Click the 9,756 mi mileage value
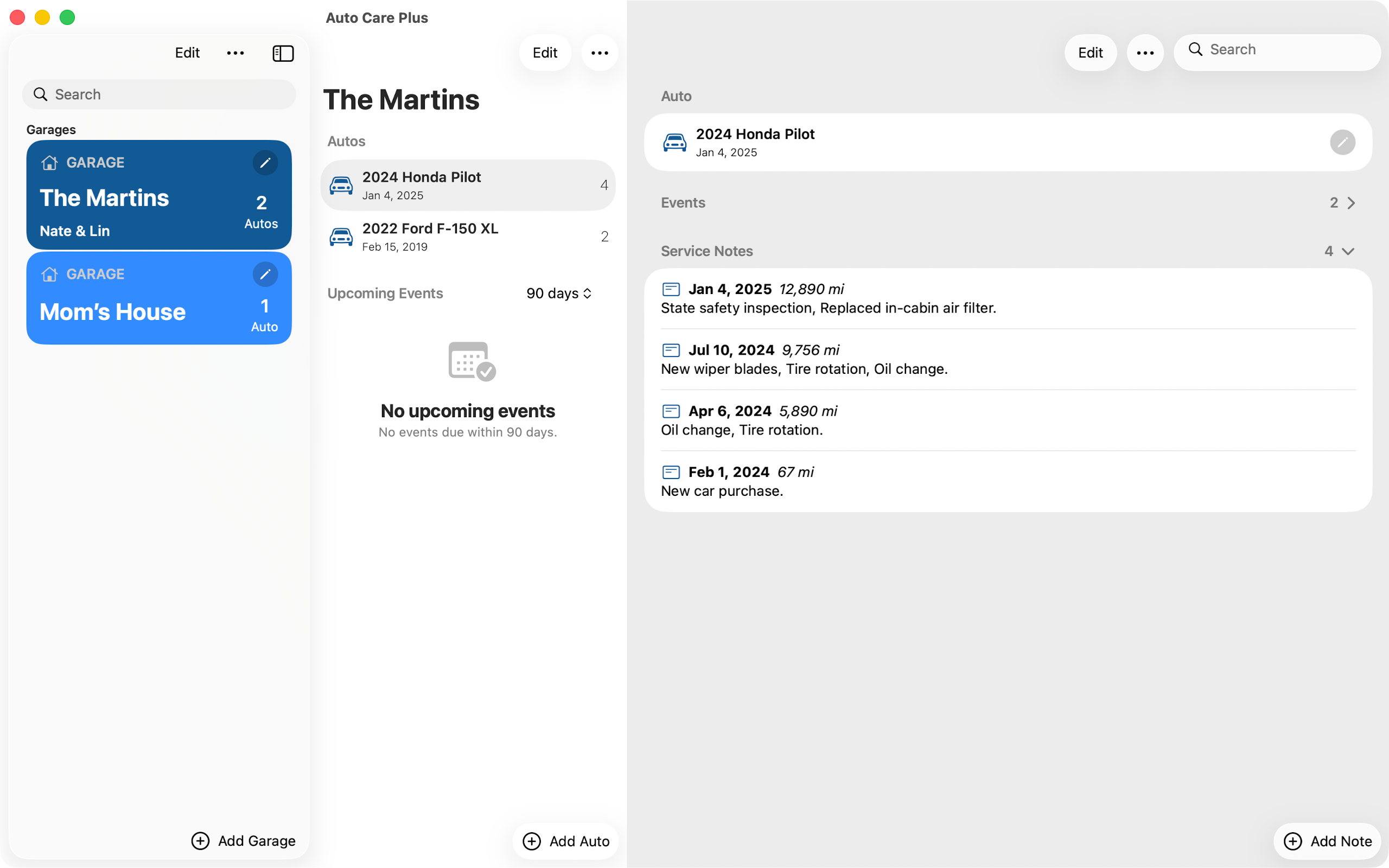 [x=811, y=350]
